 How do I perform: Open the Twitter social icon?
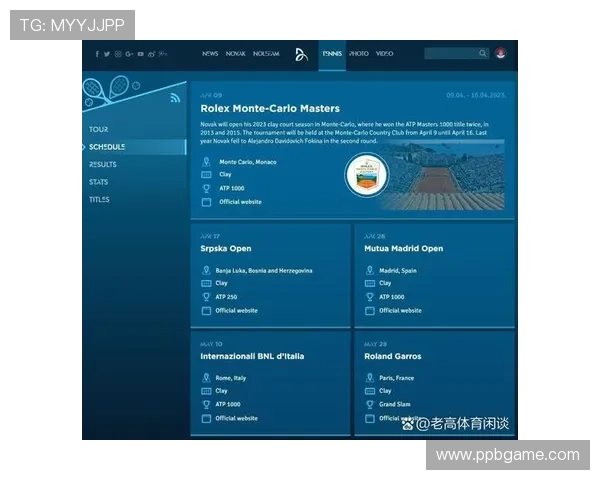point(107,54)
